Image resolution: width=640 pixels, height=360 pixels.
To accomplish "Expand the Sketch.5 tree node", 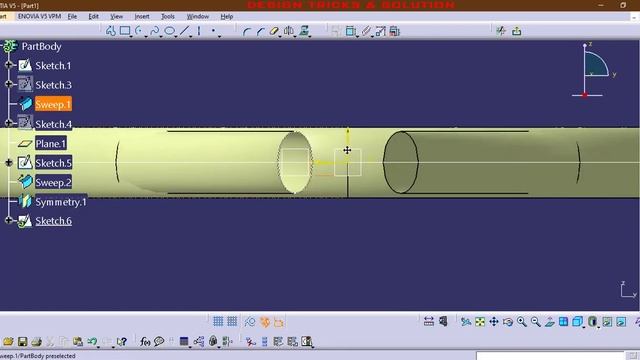I will click(9, 162).
